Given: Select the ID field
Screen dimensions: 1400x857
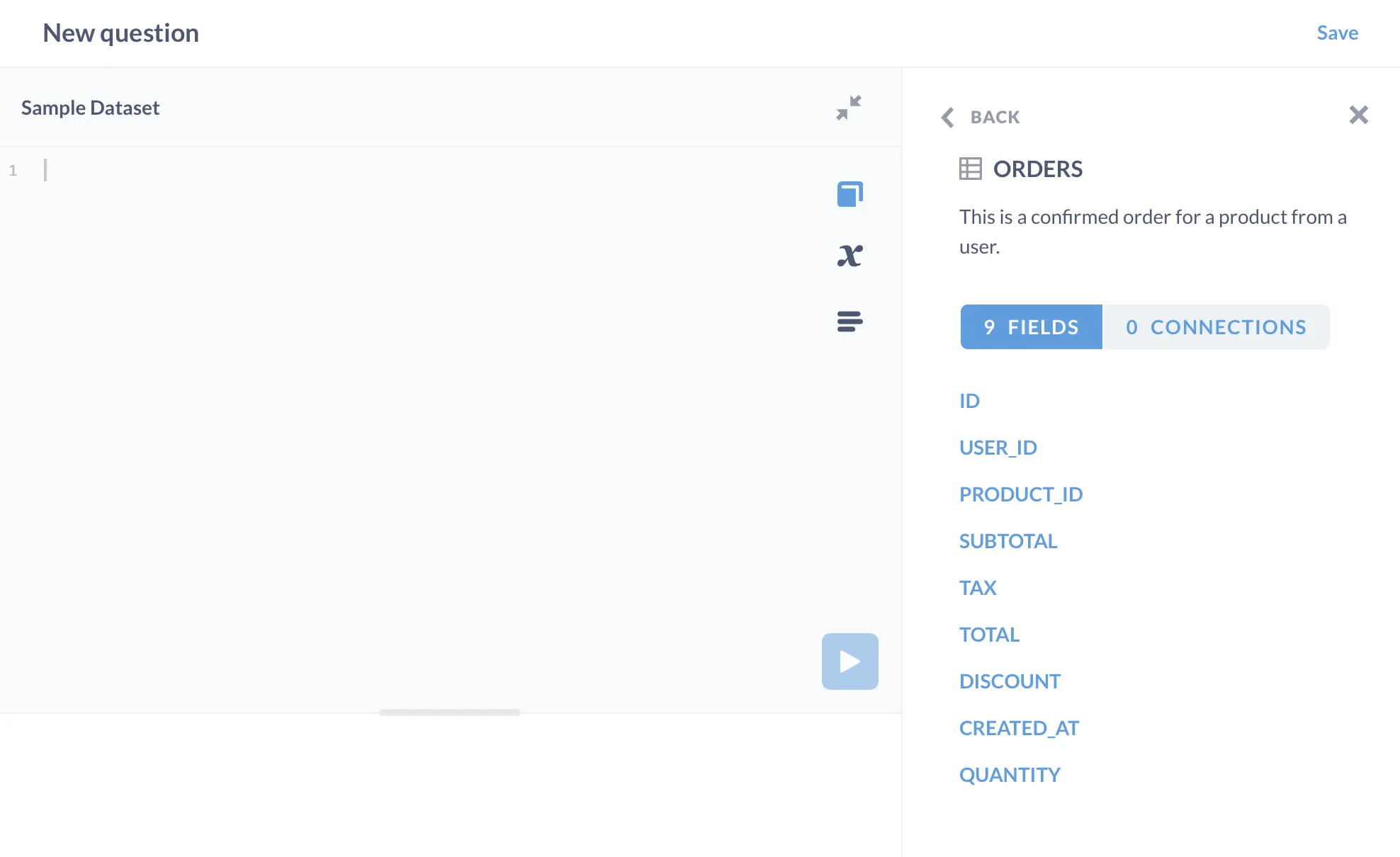Looking at the screenshot, I should coord(969,400).
